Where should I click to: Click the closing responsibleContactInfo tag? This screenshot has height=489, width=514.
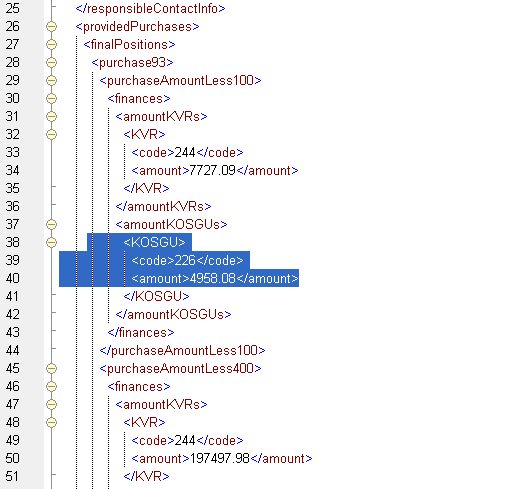150,9
